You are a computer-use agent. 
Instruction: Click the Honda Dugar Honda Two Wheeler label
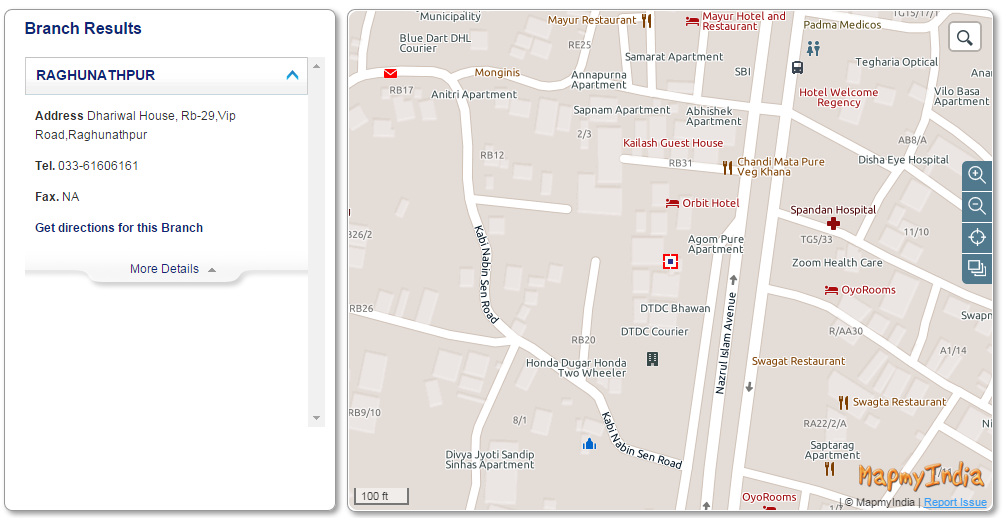click(x=576, y=368)
